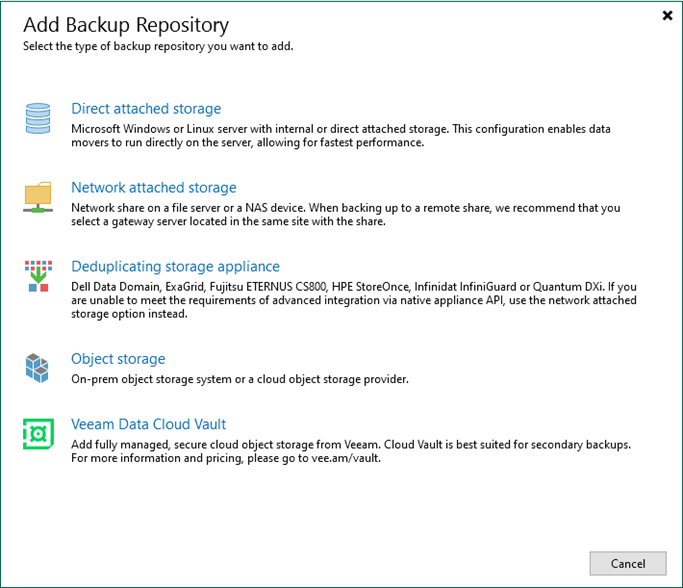Viewport: 683px width, 588px height.
Task: Click the 'On-prem object storage system' description
Action: 240,379
